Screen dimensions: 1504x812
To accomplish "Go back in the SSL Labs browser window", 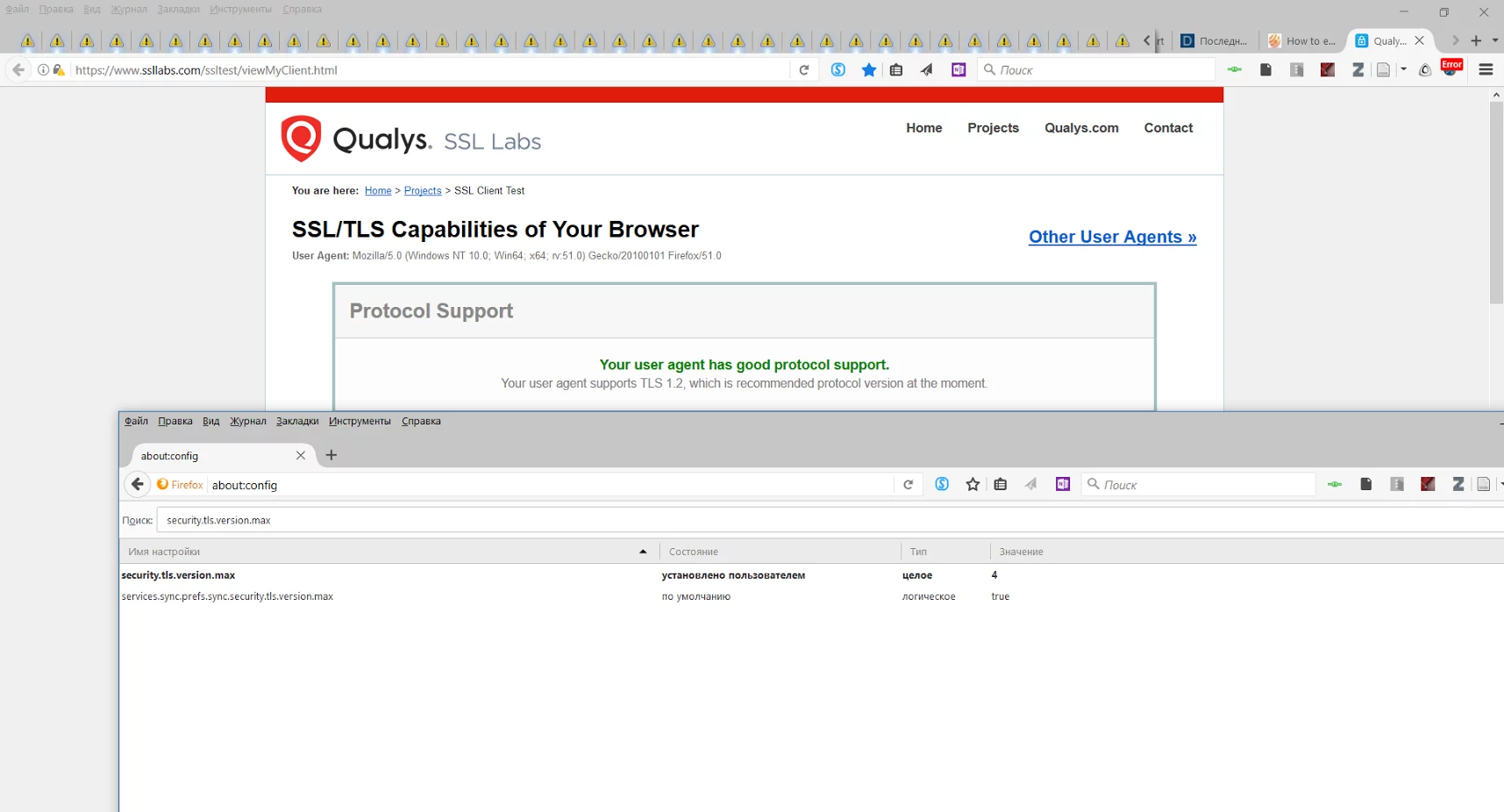I will click(18, 70).
